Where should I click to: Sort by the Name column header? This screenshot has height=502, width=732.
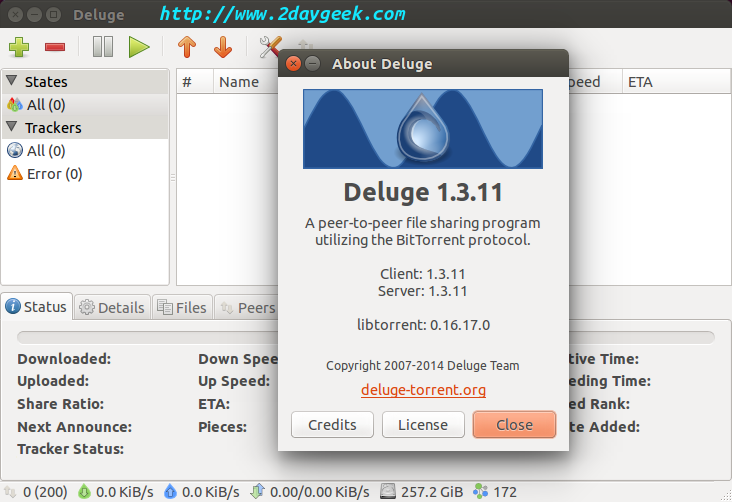pyautogui.click(x=246, y=82)
